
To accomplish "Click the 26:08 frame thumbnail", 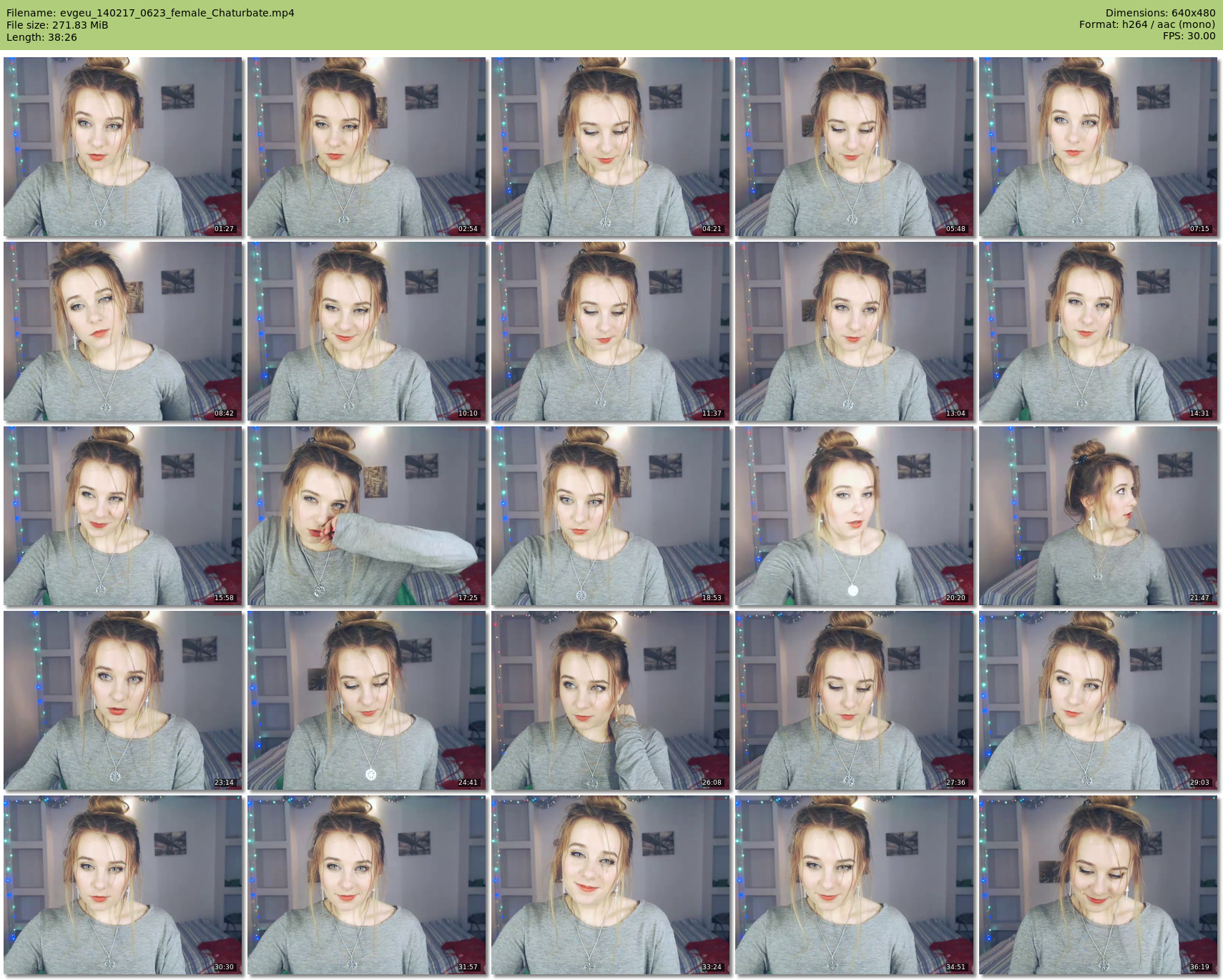I will point(610,700).
